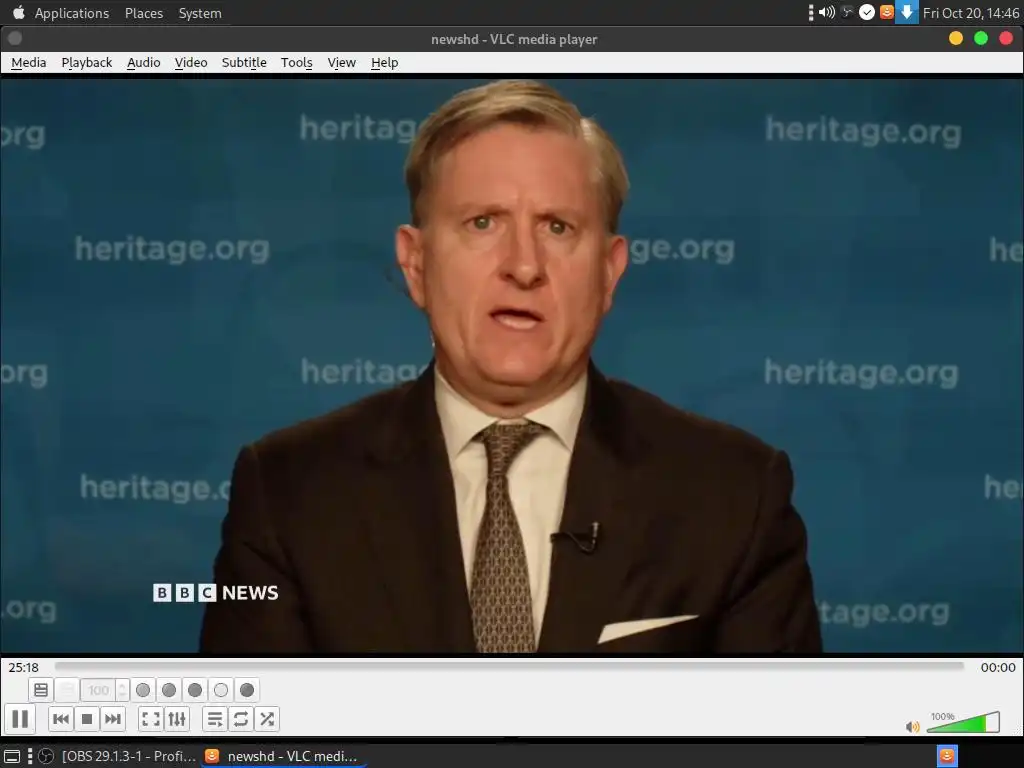
Task: Mute audio using the speaker icon
Action: click(x=912, y=726)
